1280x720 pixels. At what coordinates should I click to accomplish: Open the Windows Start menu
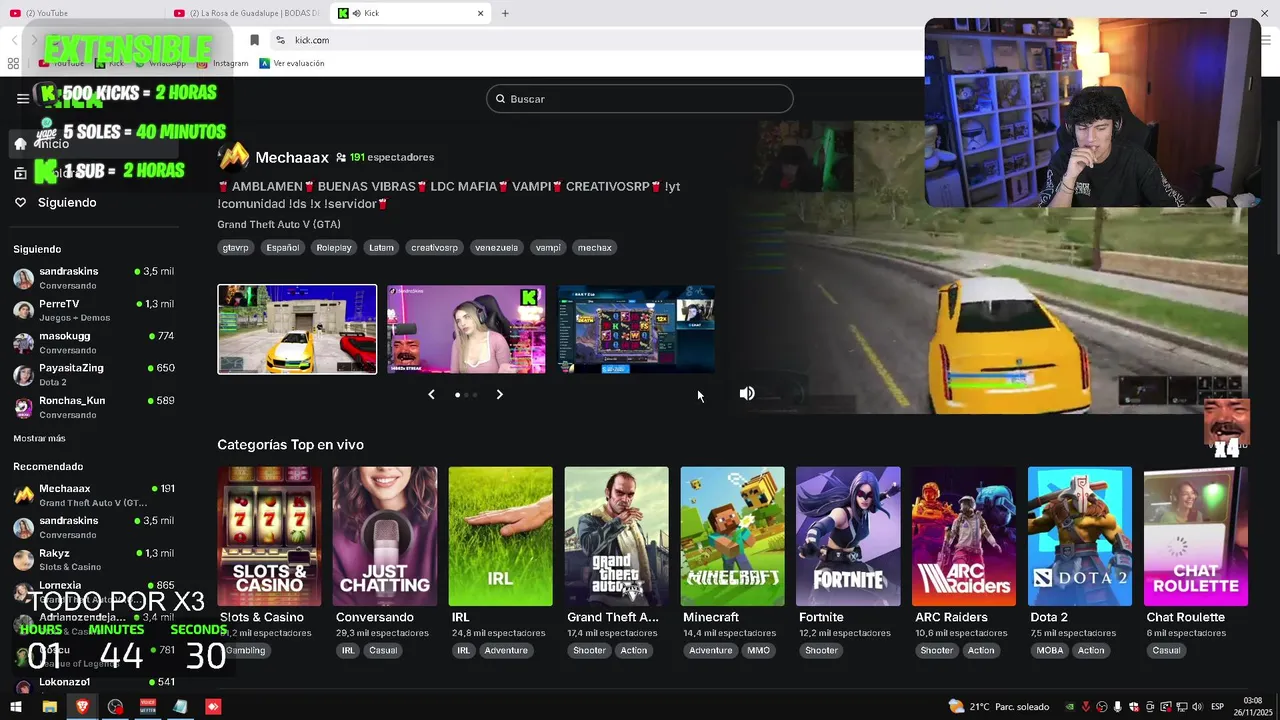(x=16, y=706)
